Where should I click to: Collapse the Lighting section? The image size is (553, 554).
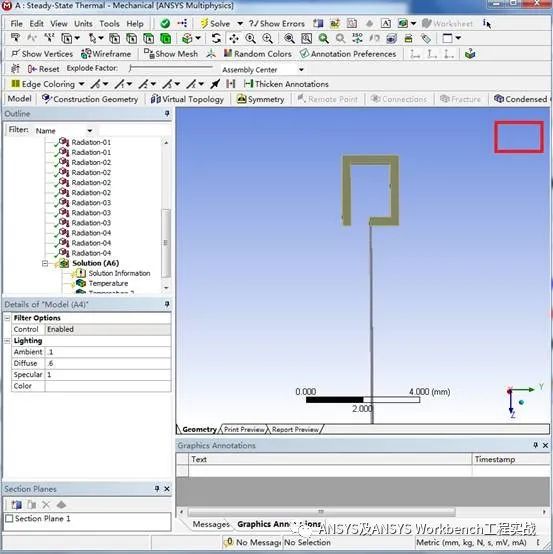point(7,341)
